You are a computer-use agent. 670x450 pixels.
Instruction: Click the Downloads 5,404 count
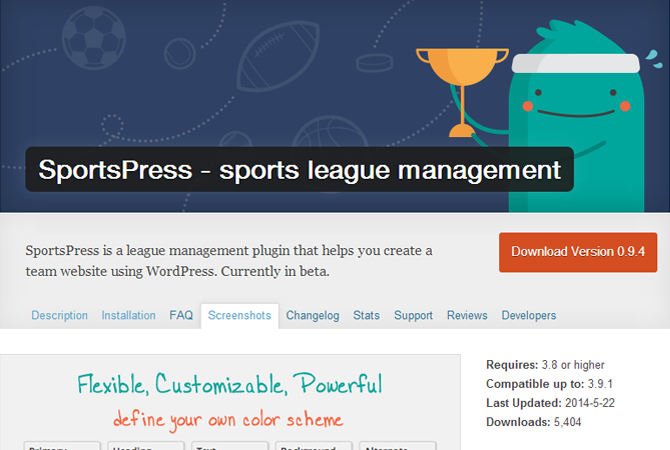coord(534,422)
